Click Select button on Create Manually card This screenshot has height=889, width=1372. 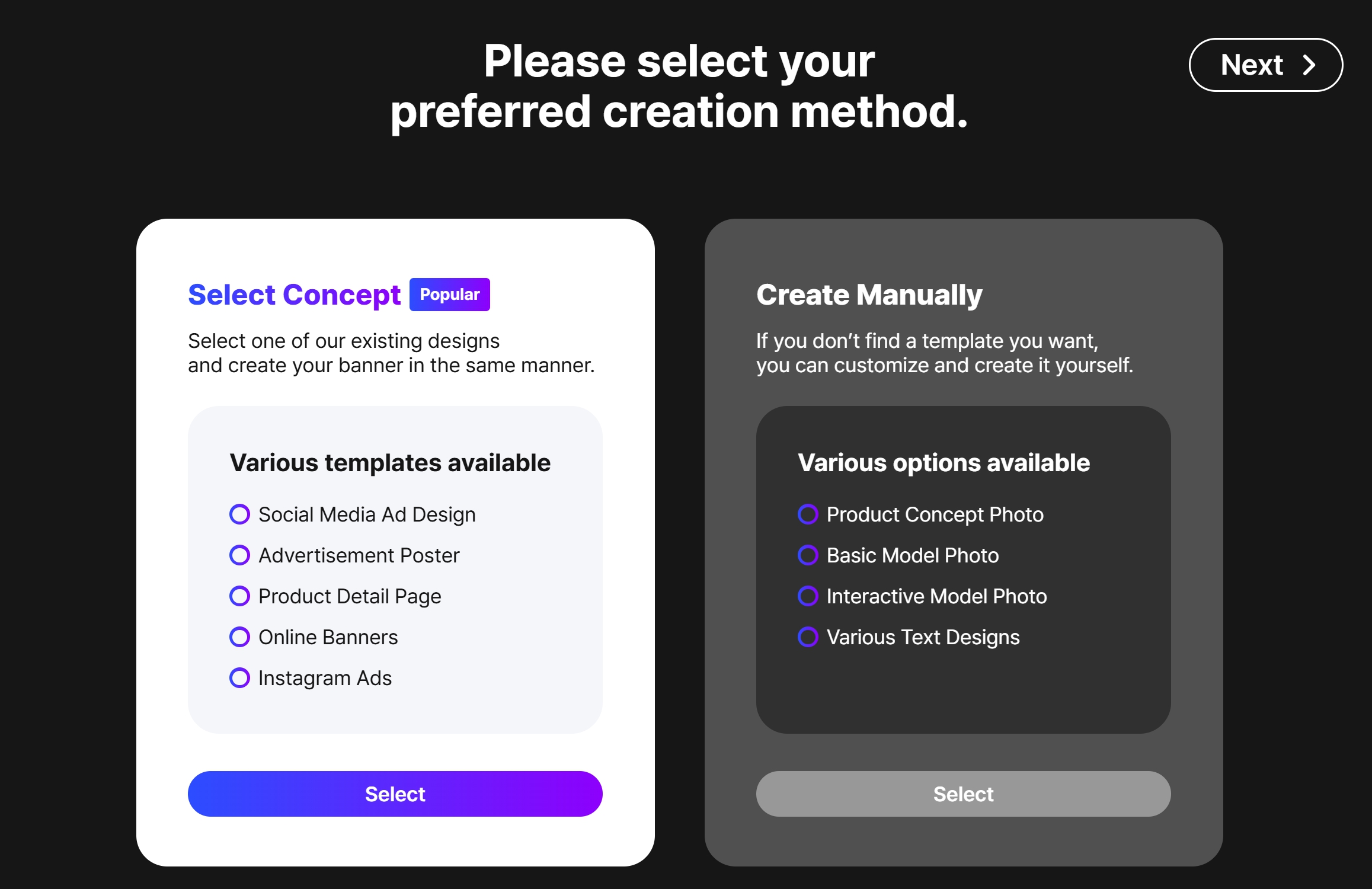[963, 794]
